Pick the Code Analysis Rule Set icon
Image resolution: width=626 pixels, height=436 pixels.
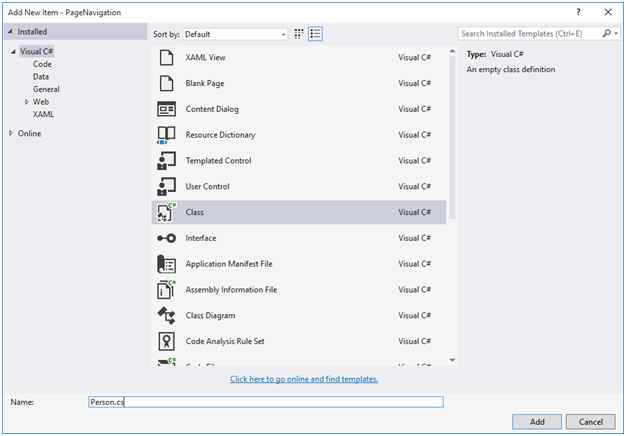point(166,341)
